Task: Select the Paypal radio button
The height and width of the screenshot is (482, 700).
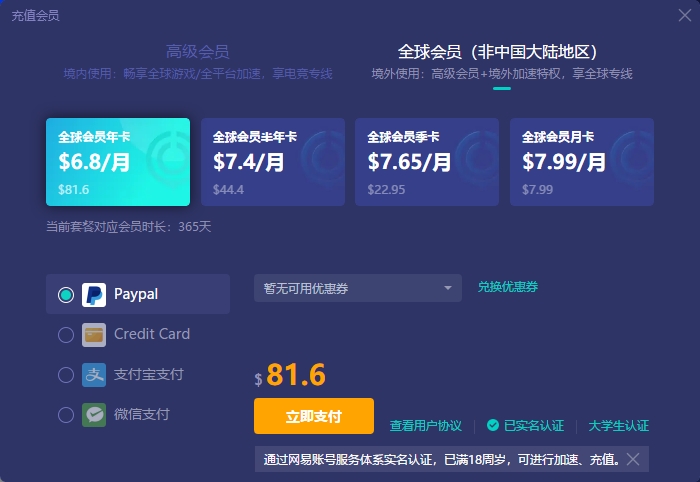Action: [x=66, y=295]
